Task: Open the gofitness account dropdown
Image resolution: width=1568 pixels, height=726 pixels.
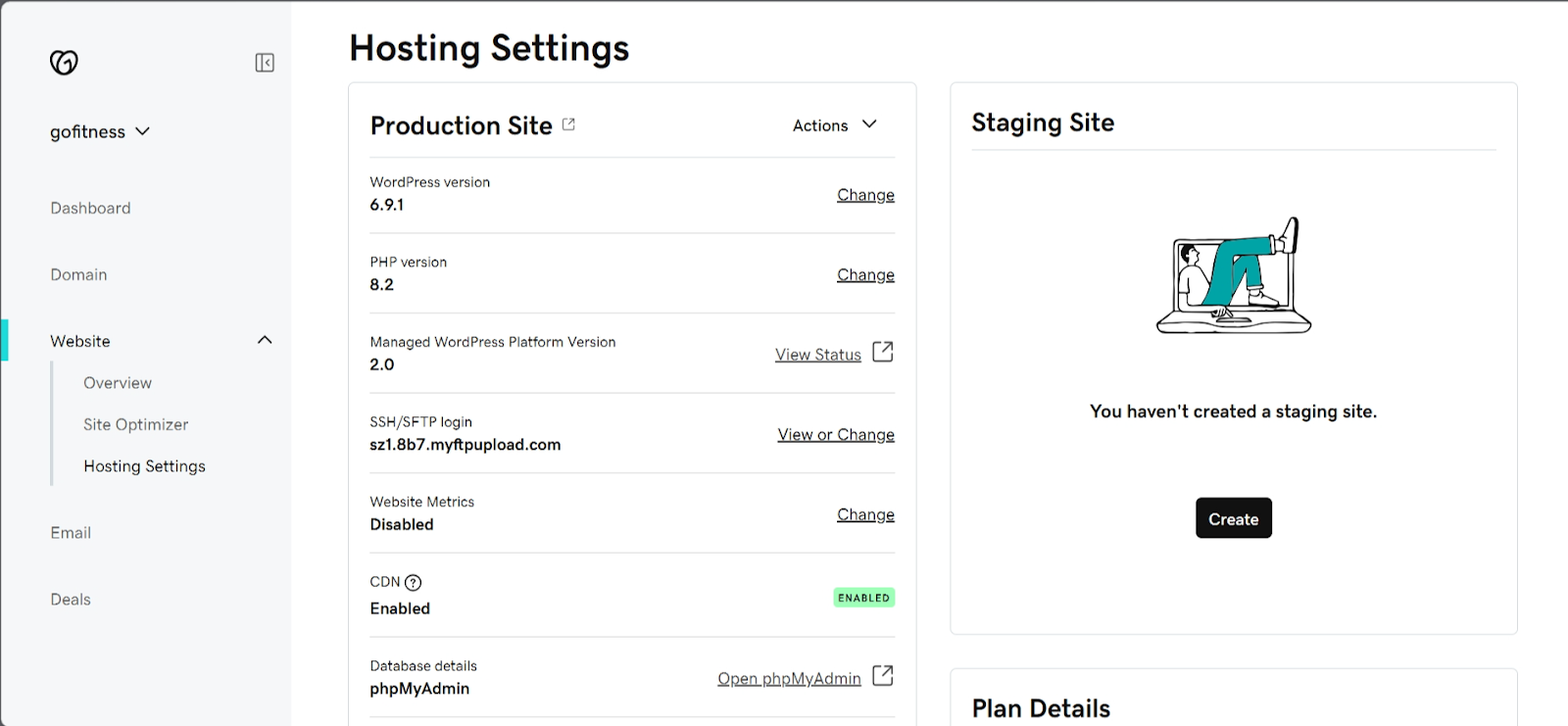Action: [100, 131]
